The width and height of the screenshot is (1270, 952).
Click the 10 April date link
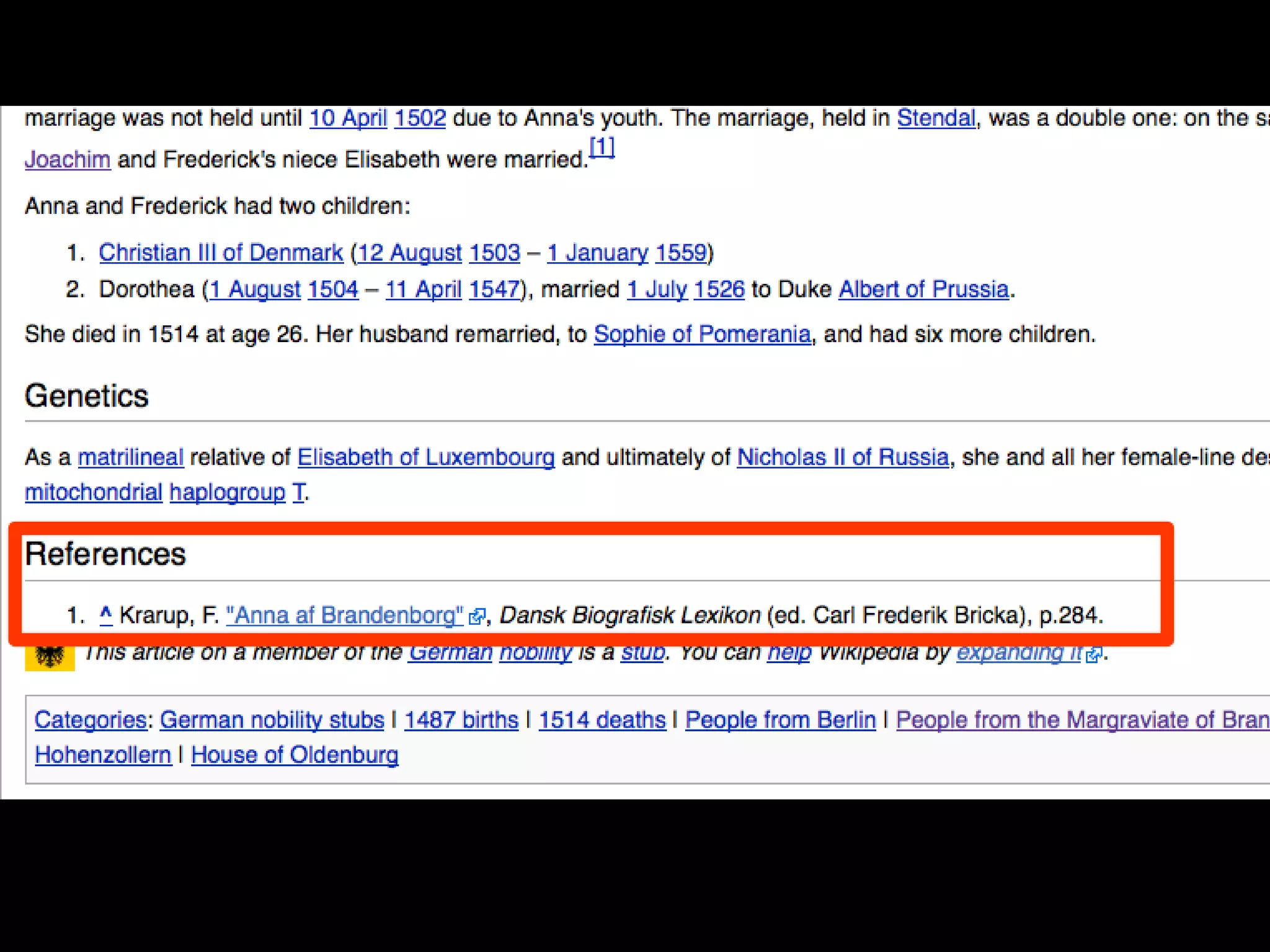(348, 118)
